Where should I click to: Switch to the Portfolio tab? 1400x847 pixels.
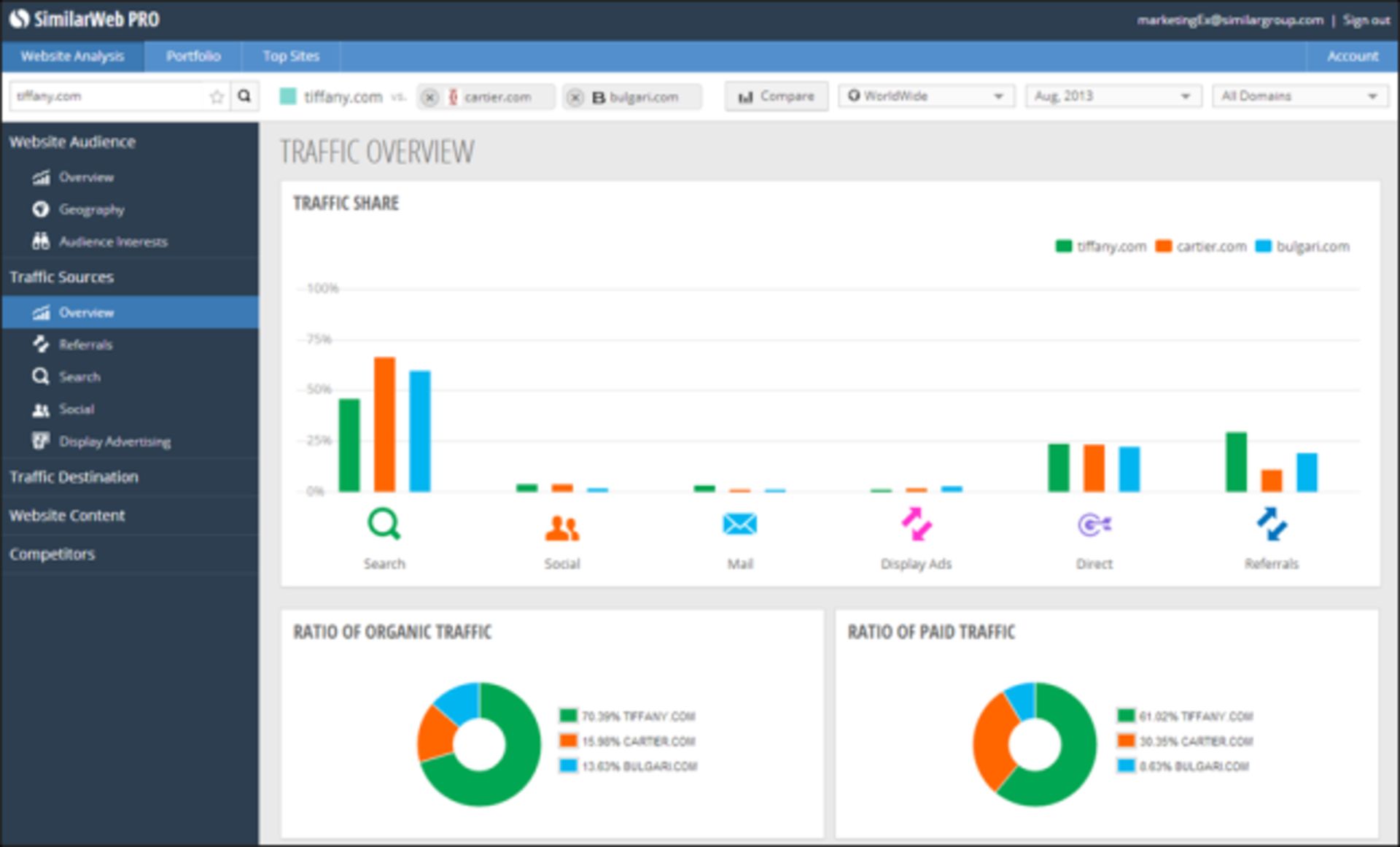pyautogui.click(x=192, y=56)
